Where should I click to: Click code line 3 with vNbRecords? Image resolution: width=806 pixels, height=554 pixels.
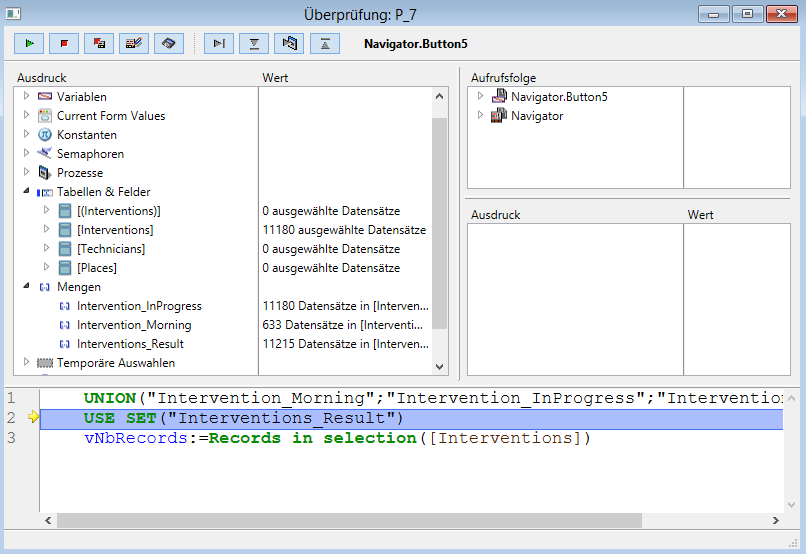[x=337, y=438]
